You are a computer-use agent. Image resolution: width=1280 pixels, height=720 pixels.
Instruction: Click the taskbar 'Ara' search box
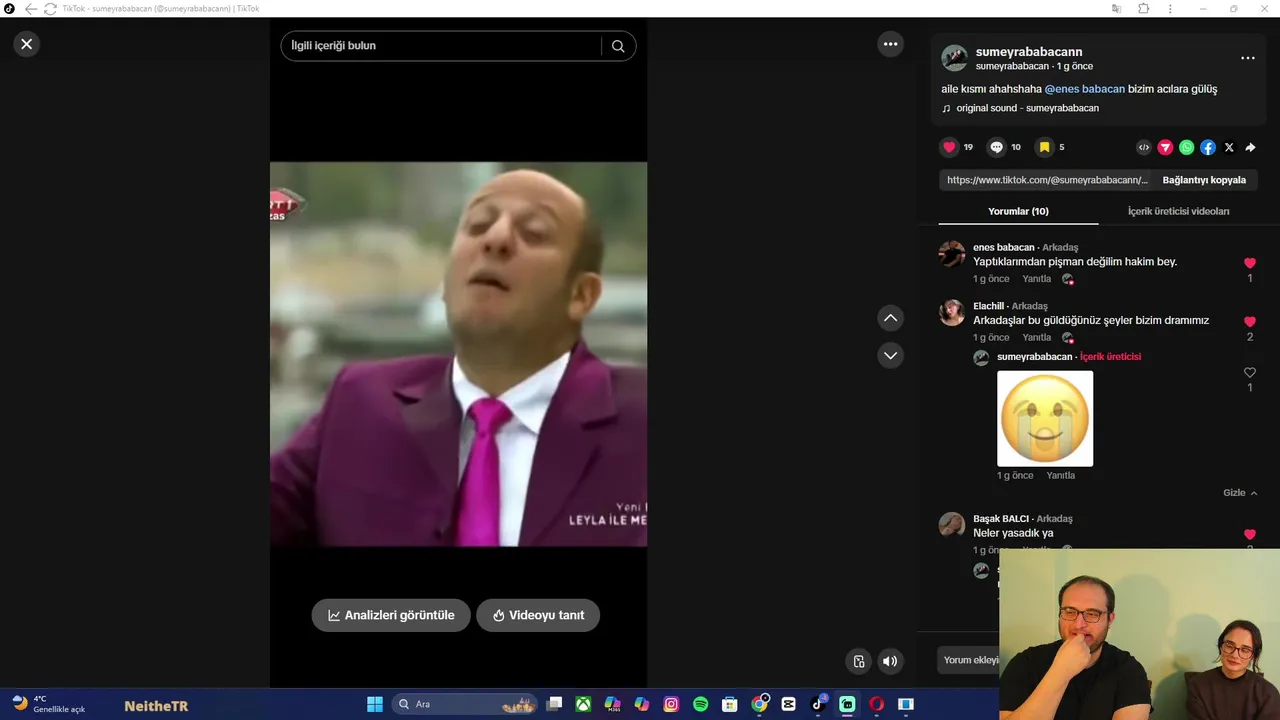pos(465,704)
